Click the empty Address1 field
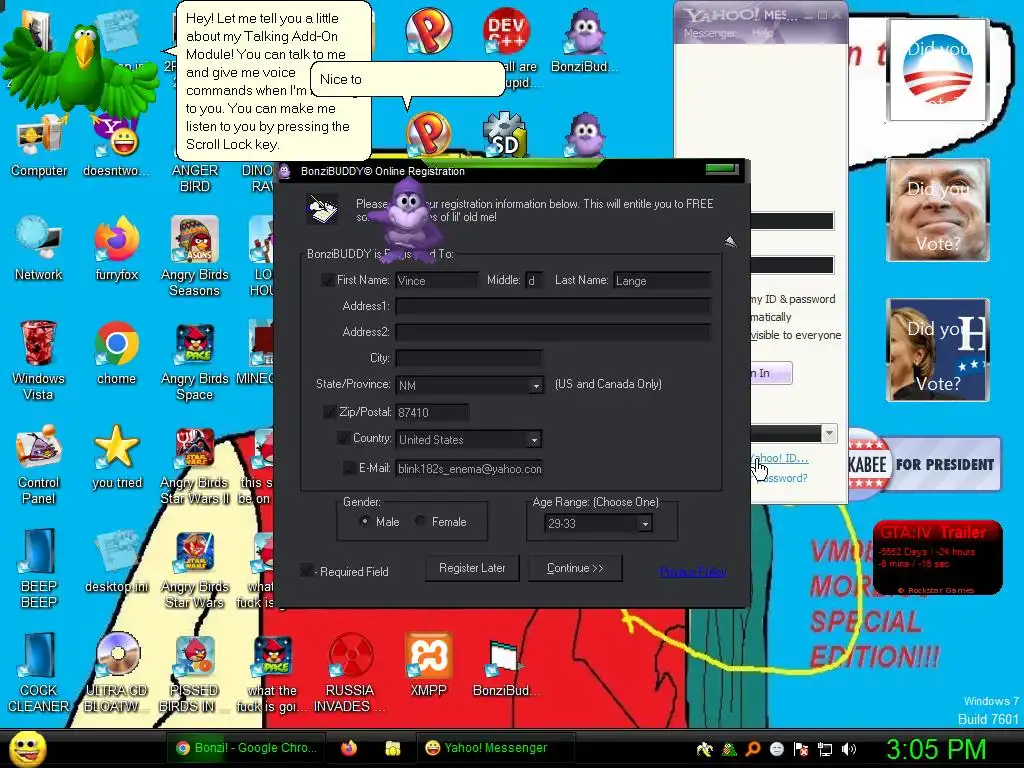 click(552, 306)
